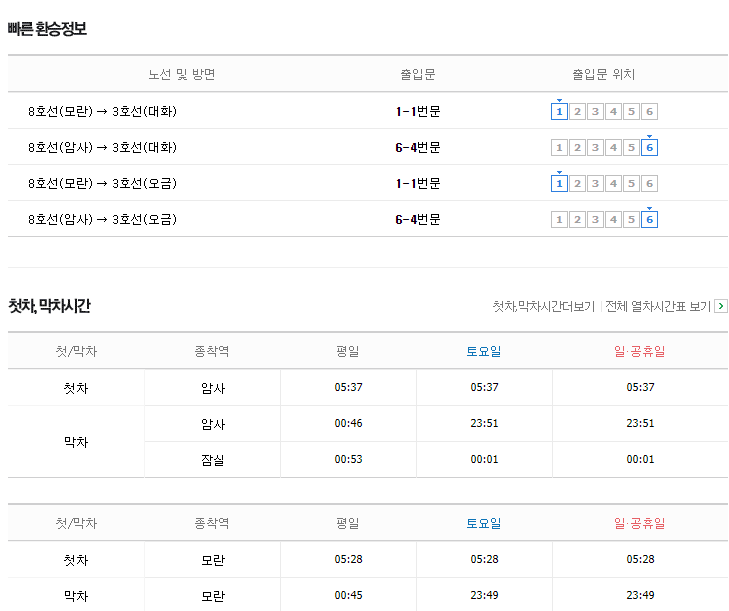Click highlighted door 6 icon for 8호선(암사)→3호선(오금)
Viewport: 729px width, 611px height.
(x=649, y=219)
